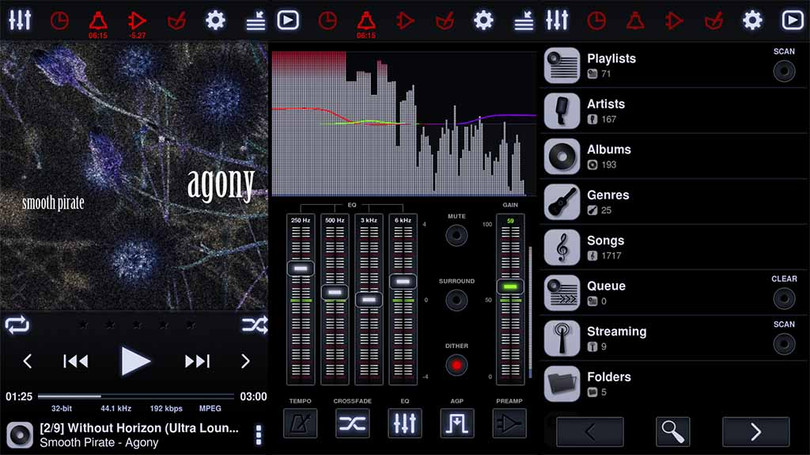
Task: Open the Genres category
Action: coord(608,202)
